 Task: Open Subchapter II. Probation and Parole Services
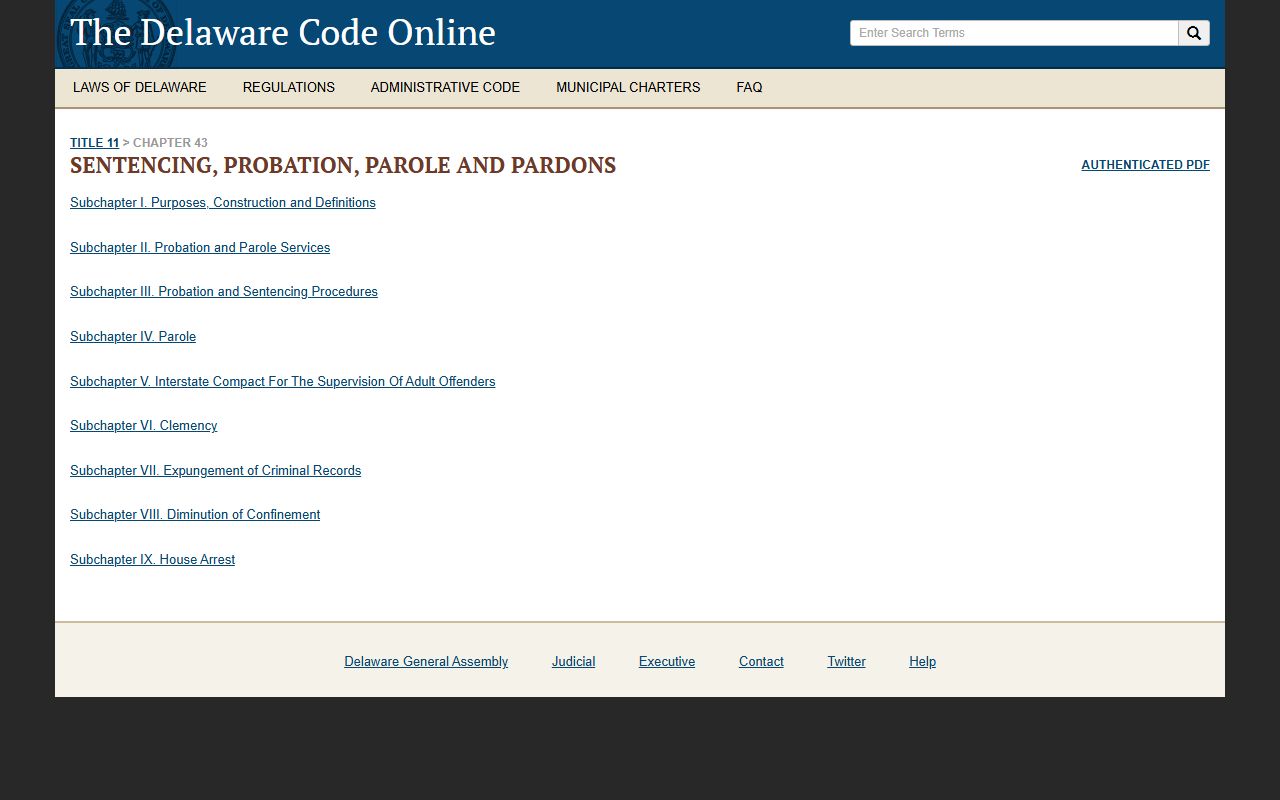tap(200, 248)
